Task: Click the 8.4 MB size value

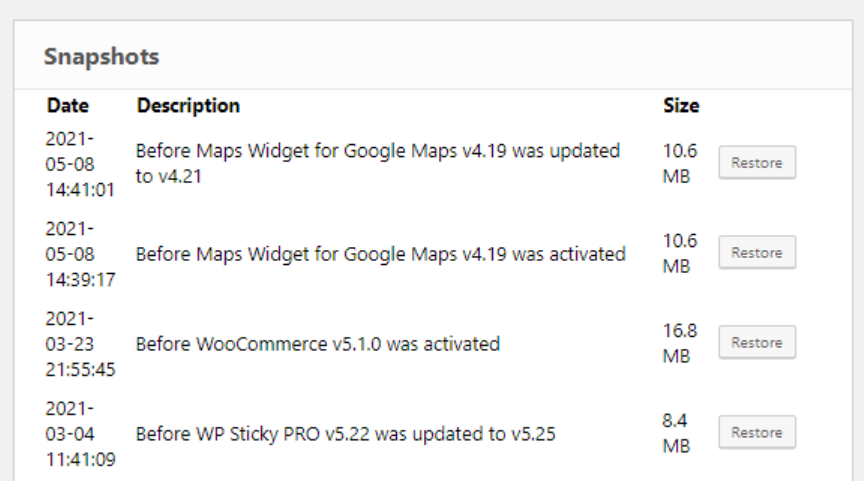Action: [676, 433]
